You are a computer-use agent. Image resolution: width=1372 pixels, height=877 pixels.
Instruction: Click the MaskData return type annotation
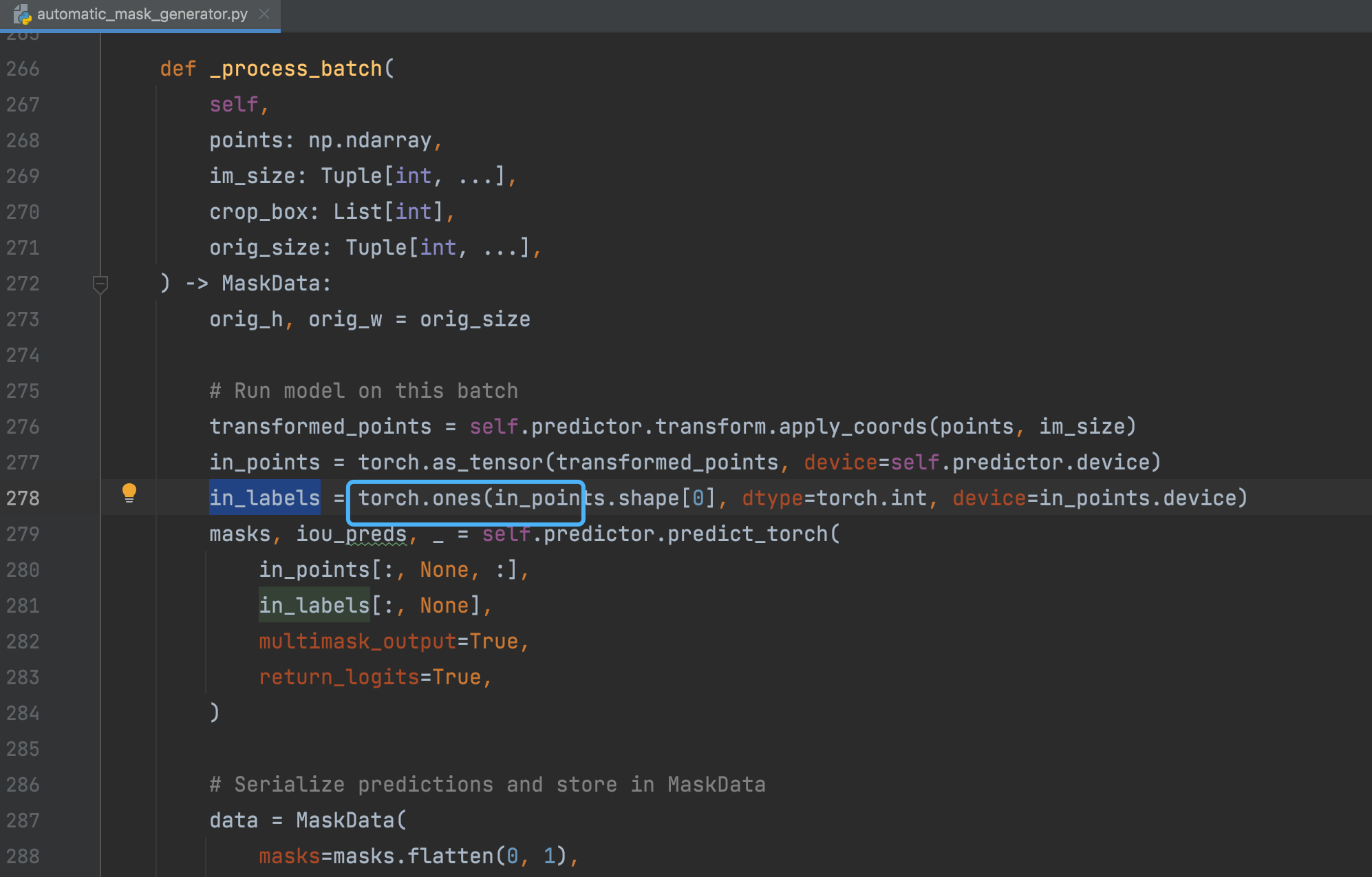click(270, 284)
